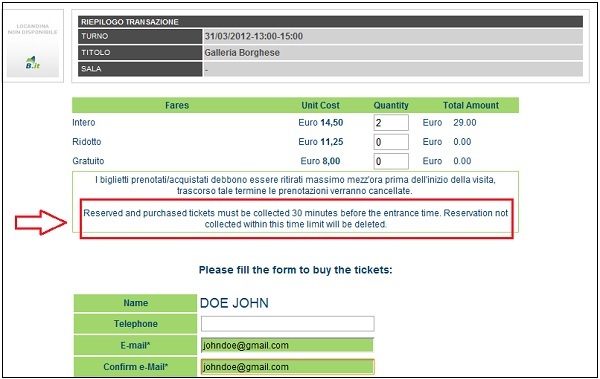
Task: Click the E-mail* form label
Action: pos(135,345)
